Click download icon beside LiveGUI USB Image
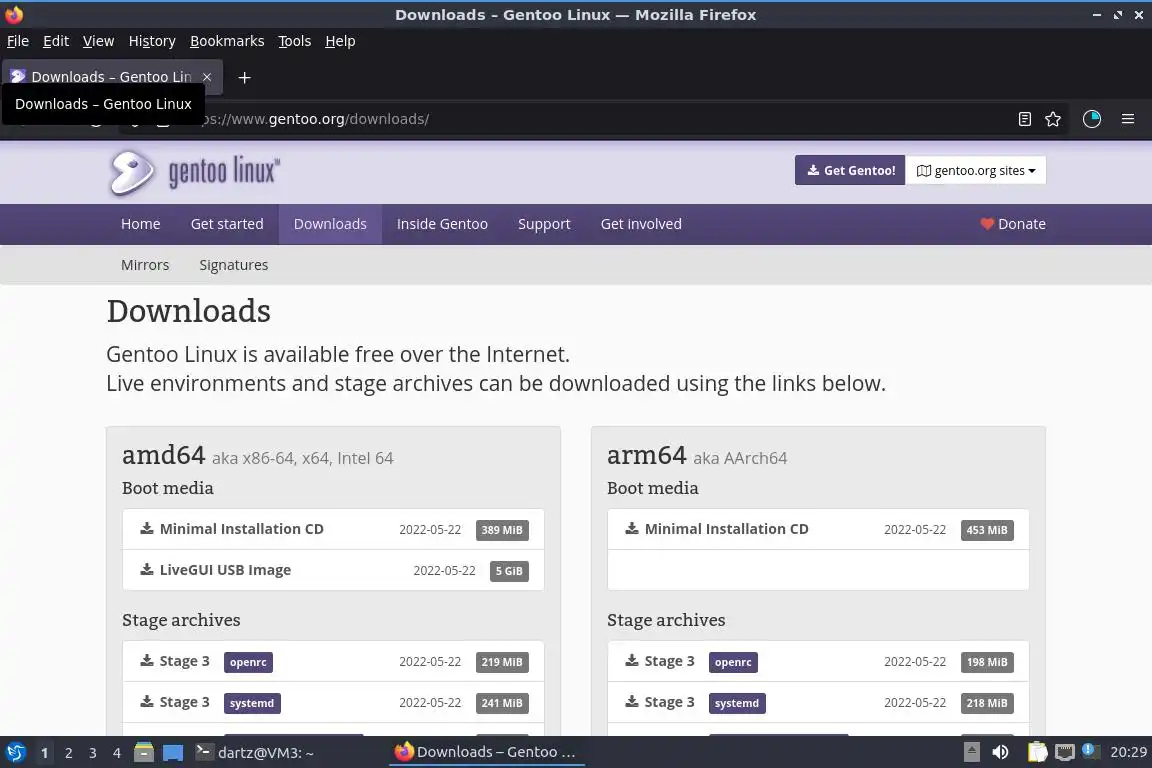 pos(147,570)
